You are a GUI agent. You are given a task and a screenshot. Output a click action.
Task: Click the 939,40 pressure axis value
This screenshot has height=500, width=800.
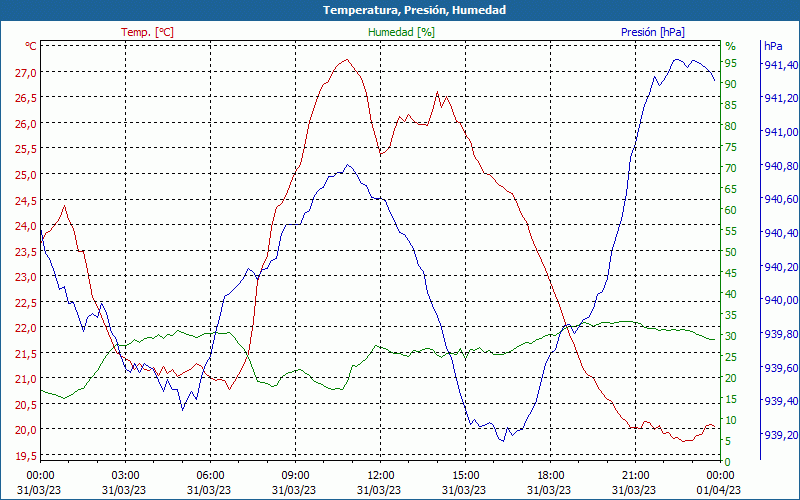pyautogui.click(x=781, y=402)
